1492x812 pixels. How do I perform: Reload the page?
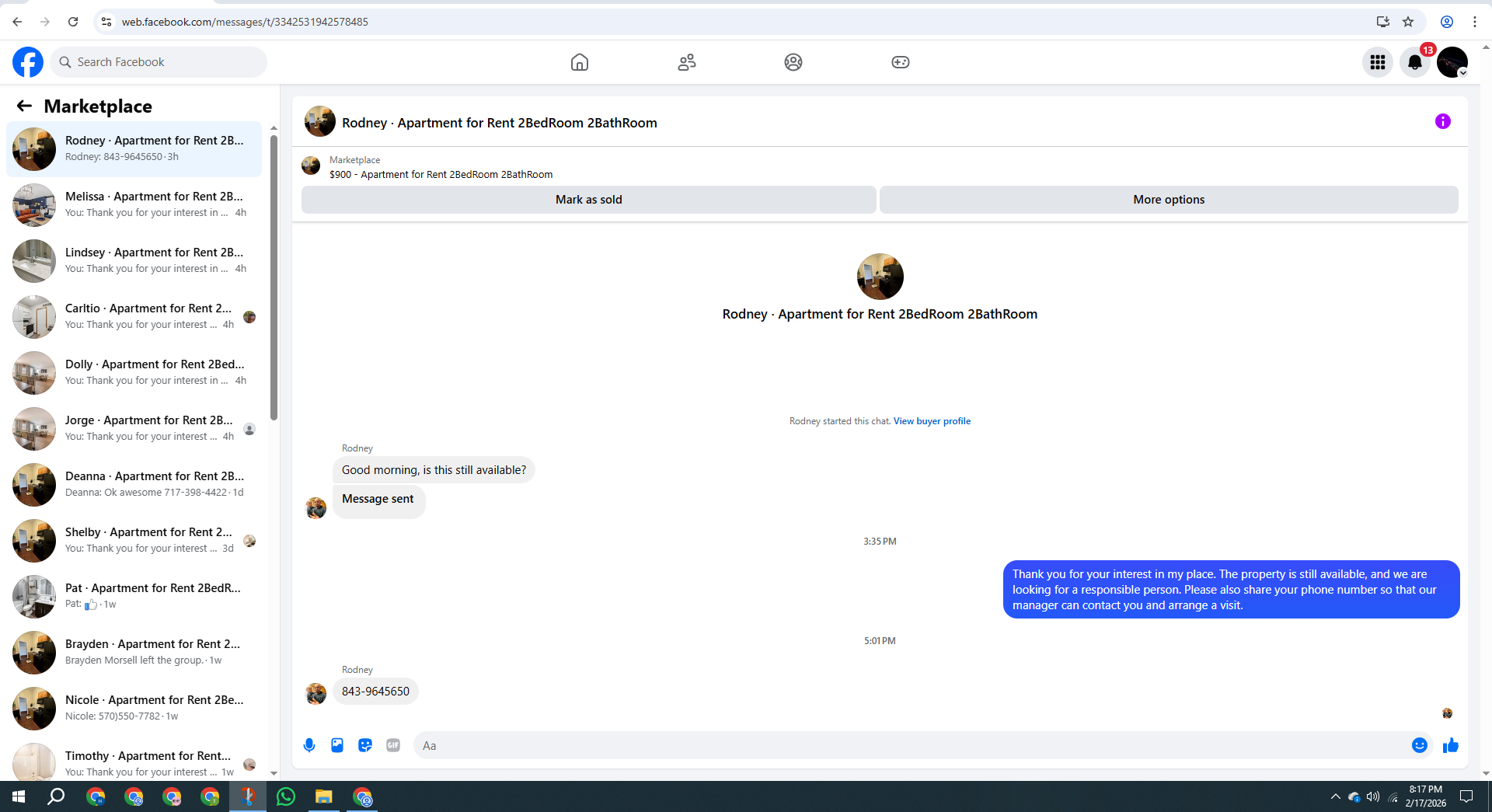73,22
